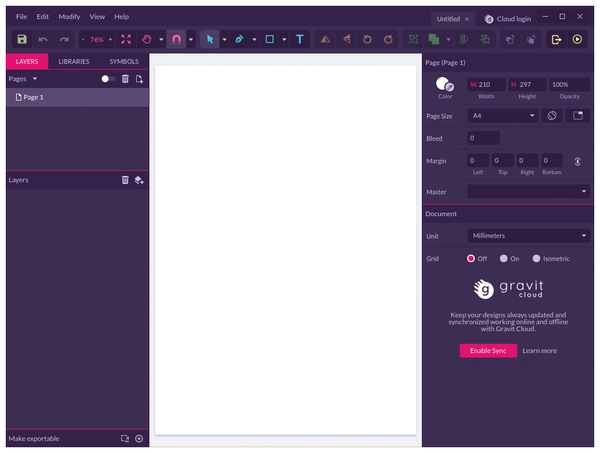Switch to the Libraries tab
The image size is (600, 453).
(x=74, y=61)
